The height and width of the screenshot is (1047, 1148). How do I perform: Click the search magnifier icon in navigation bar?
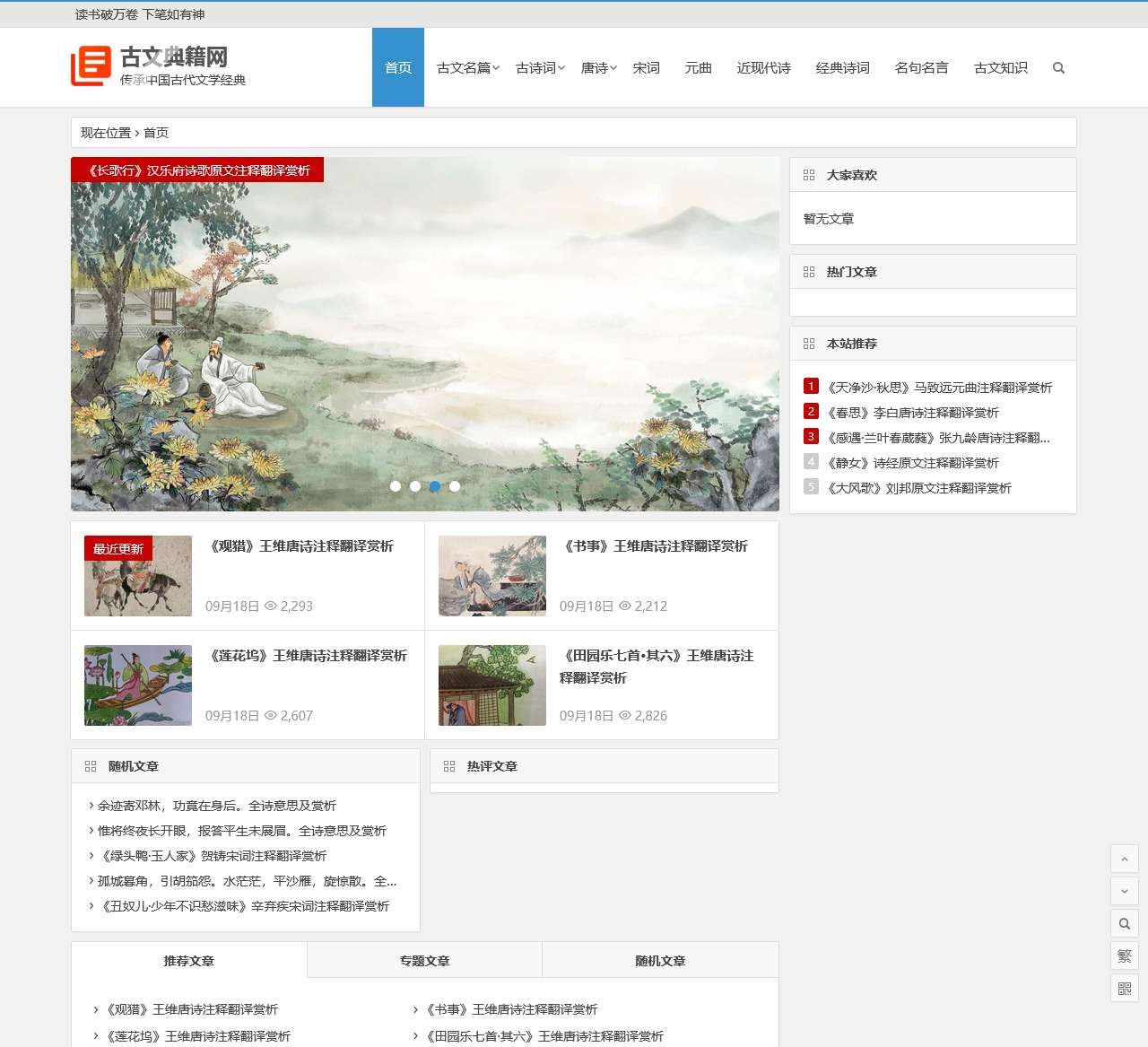click(1058, 68)
